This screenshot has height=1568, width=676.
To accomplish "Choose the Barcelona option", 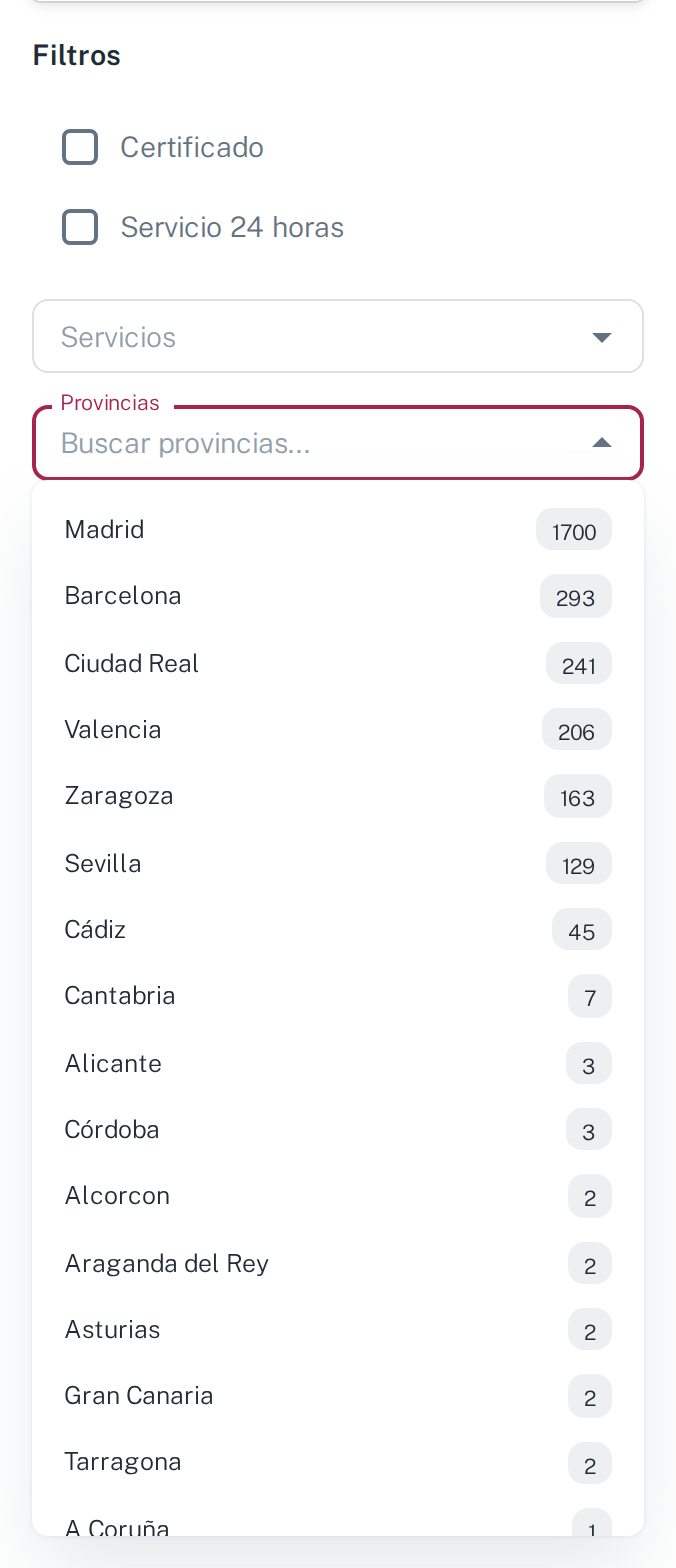I will click(x=338, y=596).
